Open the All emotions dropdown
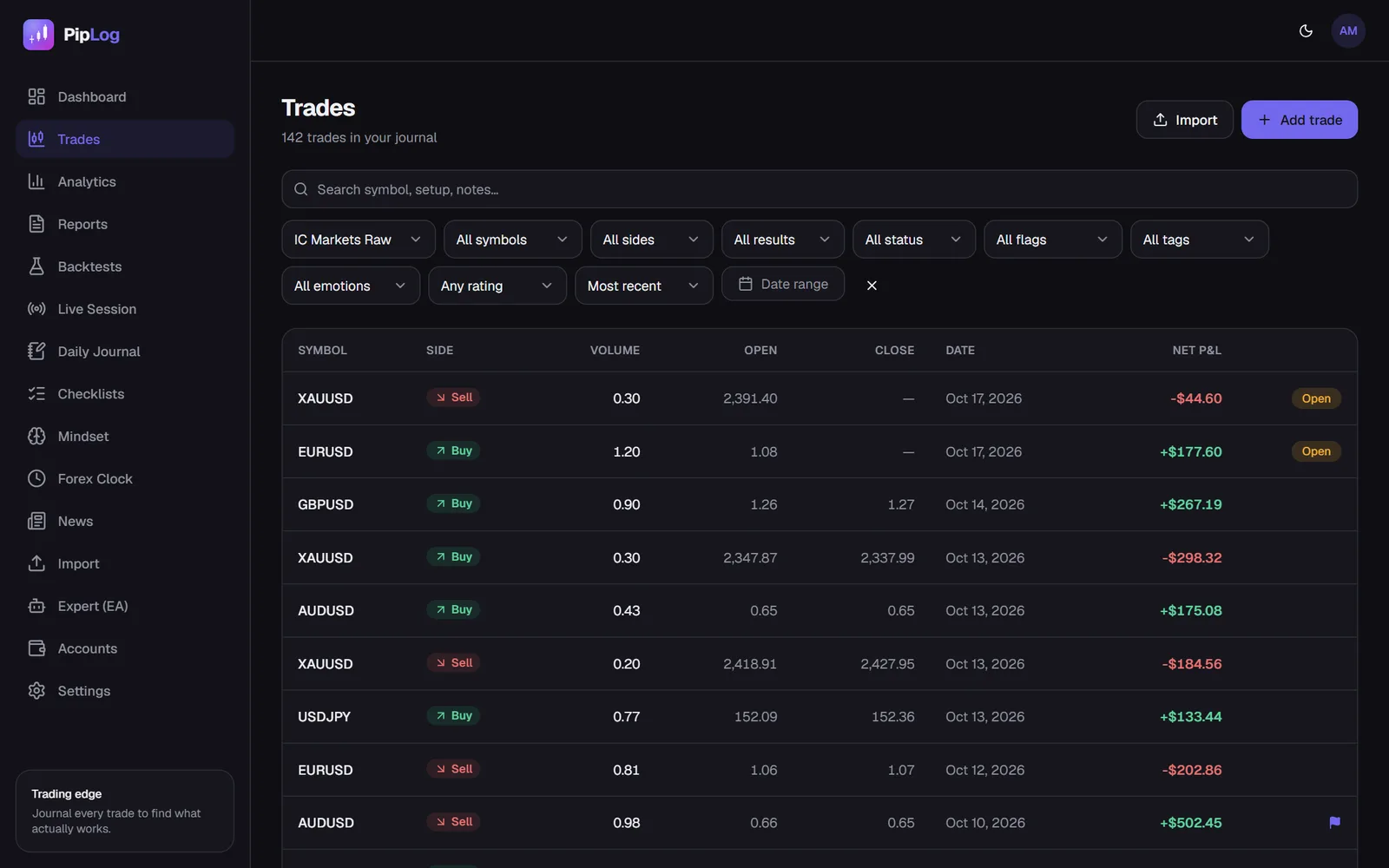The image size is (1389, 868). [351, 286]
